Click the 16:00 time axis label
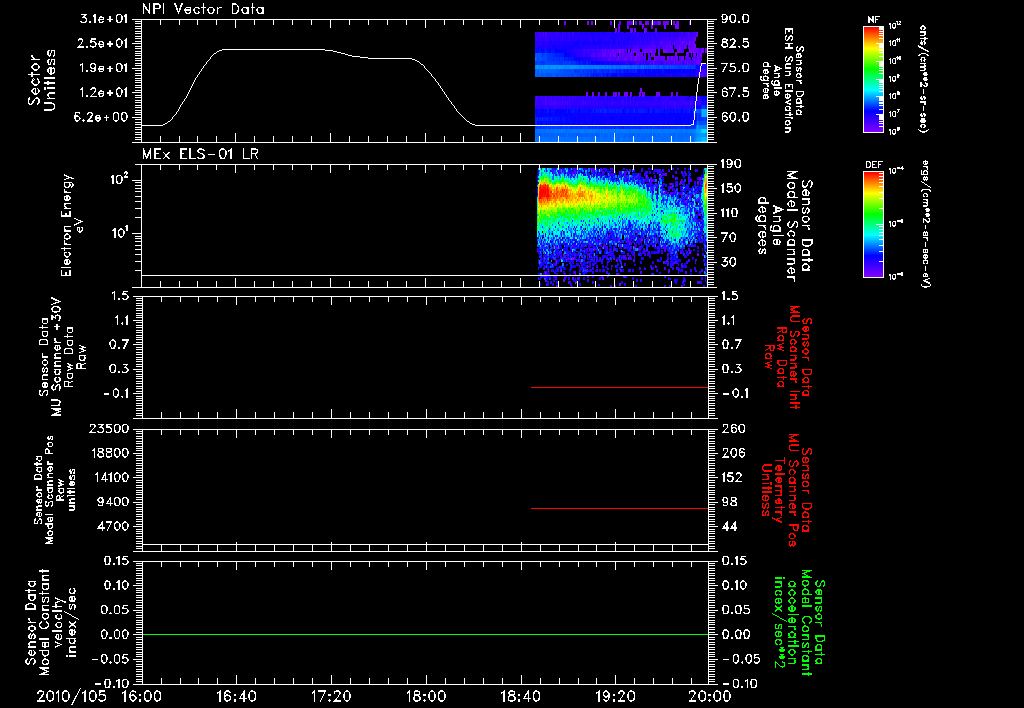This screenshot has width=1024, height=708. point(142,696)
